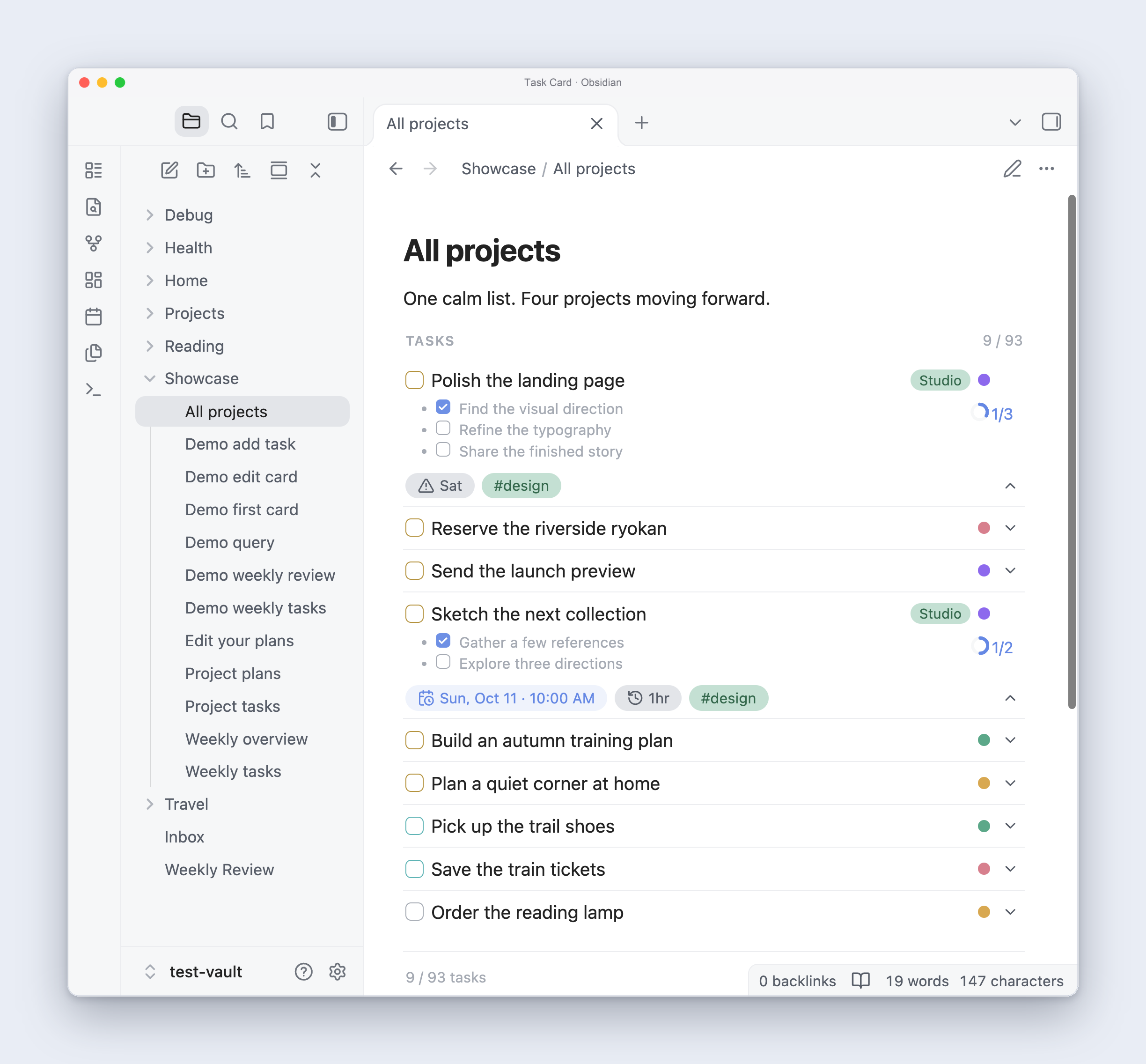Open a new tab with plus button

[x=641, y=123]
